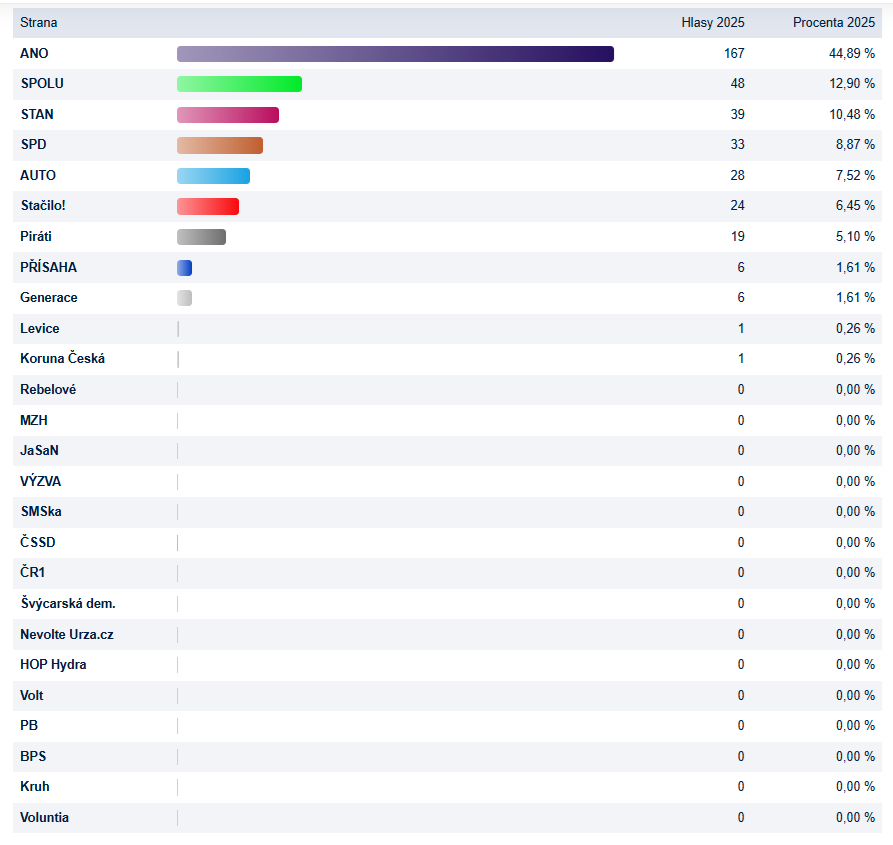The width and height of the screenshot is (893, 845).
Task: Click the Strana column header
Action: [x=39, y=22]
